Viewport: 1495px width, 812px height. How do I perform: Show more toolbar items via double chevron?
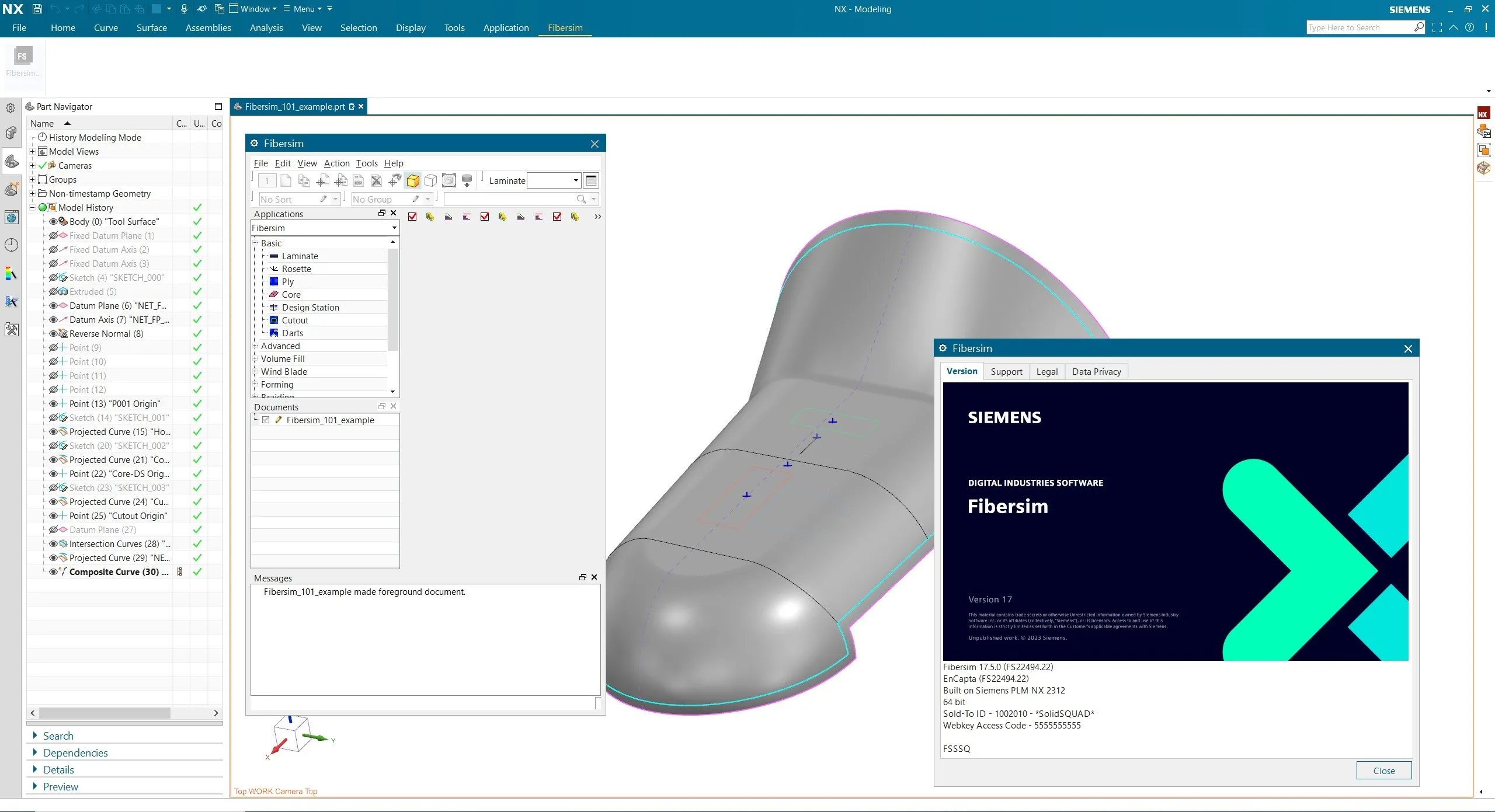click(597, 217)
